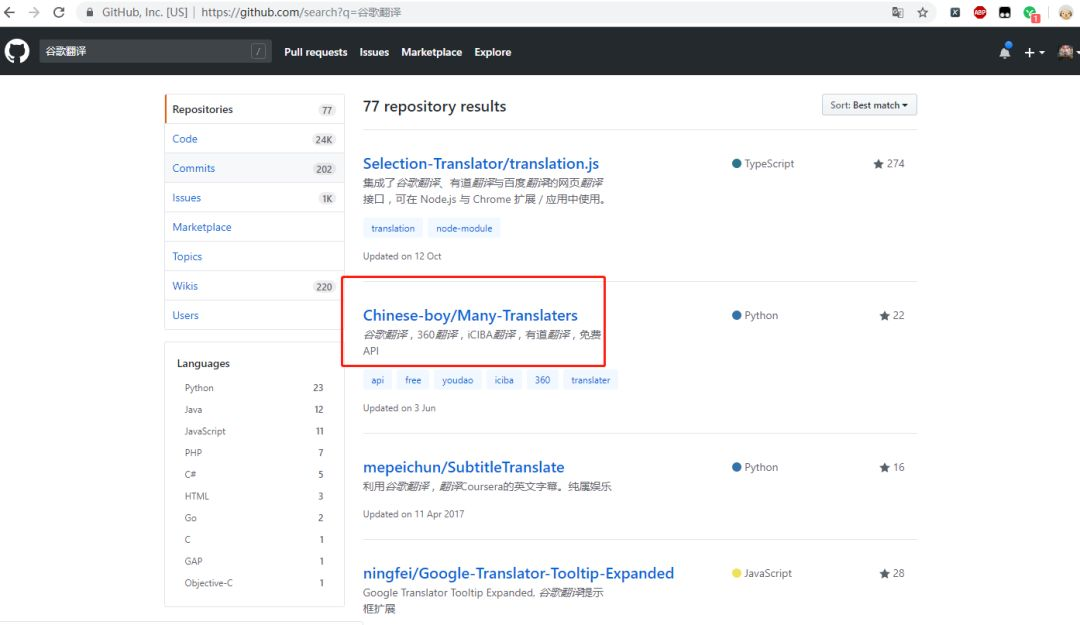Open Selection-Translator/translation.js repository
The image size is (1080, 625).
tap(481, 163)
